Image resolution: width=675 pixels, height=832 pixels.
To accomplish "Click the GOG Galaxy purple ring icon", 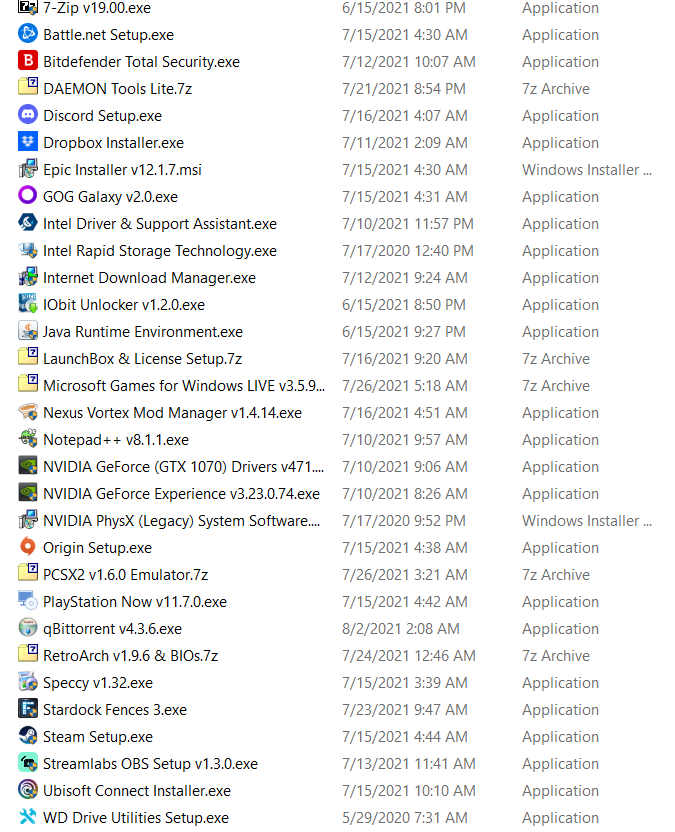I will pos(28,196).
